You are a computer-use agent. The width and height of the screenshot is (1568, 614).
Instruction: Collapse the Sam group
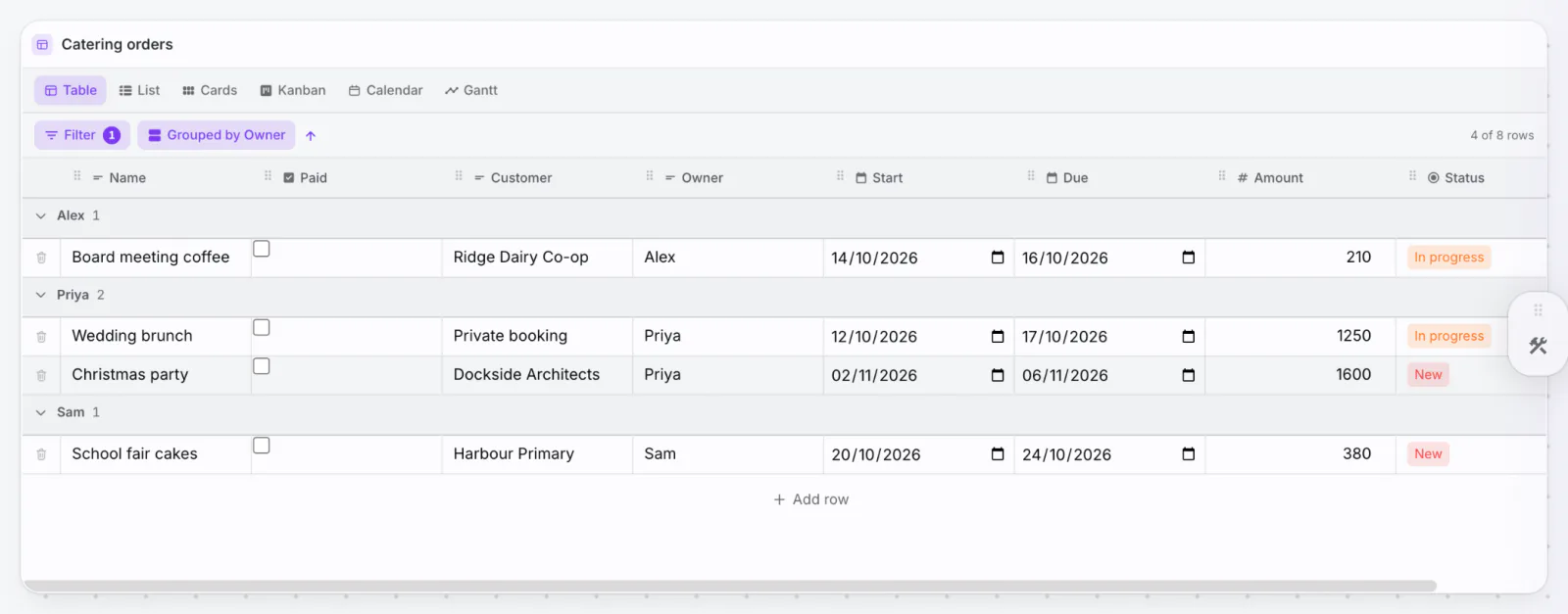pos(41,413)
